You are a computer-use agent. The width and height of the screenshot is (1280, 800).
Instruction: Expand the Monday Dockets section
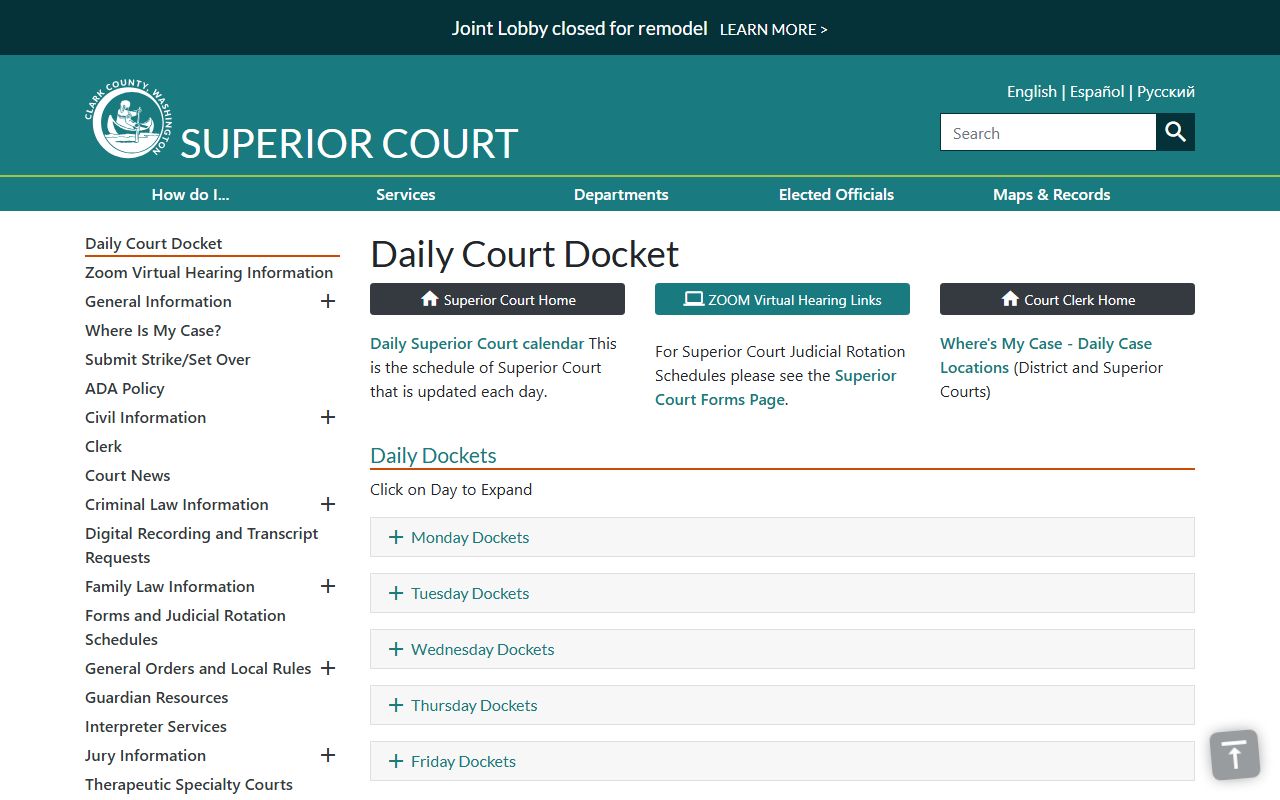point(782,537)
